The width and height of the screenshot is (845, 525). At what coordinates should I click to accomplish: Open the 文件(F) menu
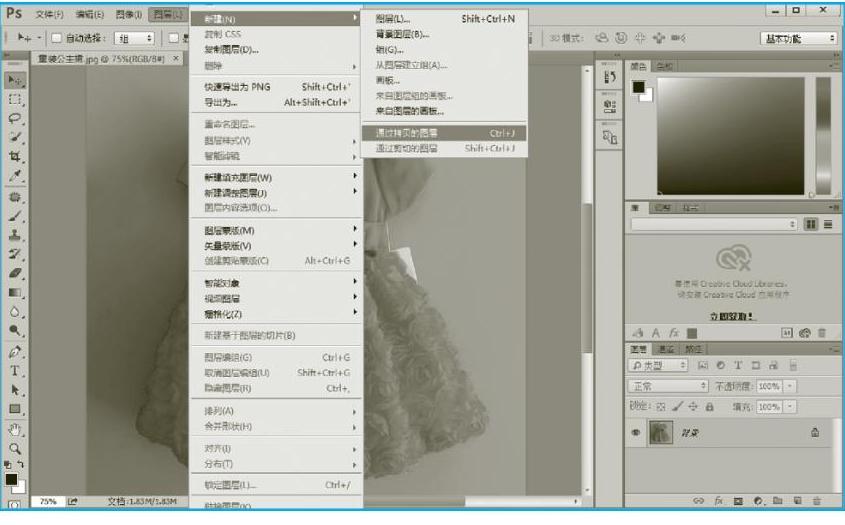pyautogui.click(x=49, y=15)
